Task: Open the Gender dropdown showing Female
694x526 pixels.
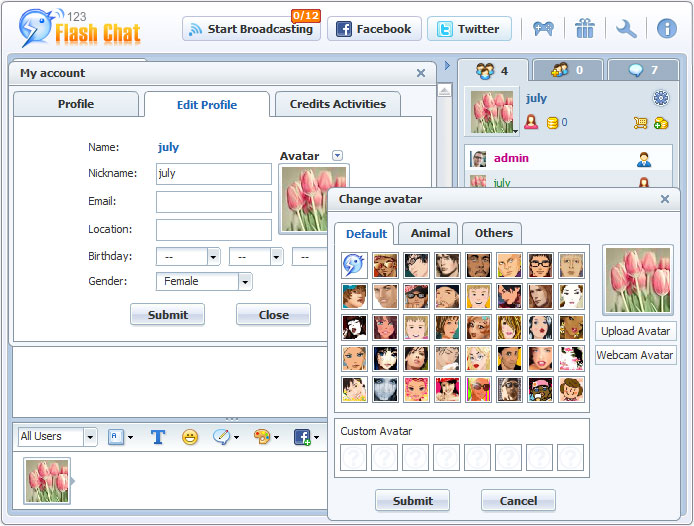Action: 204,282
